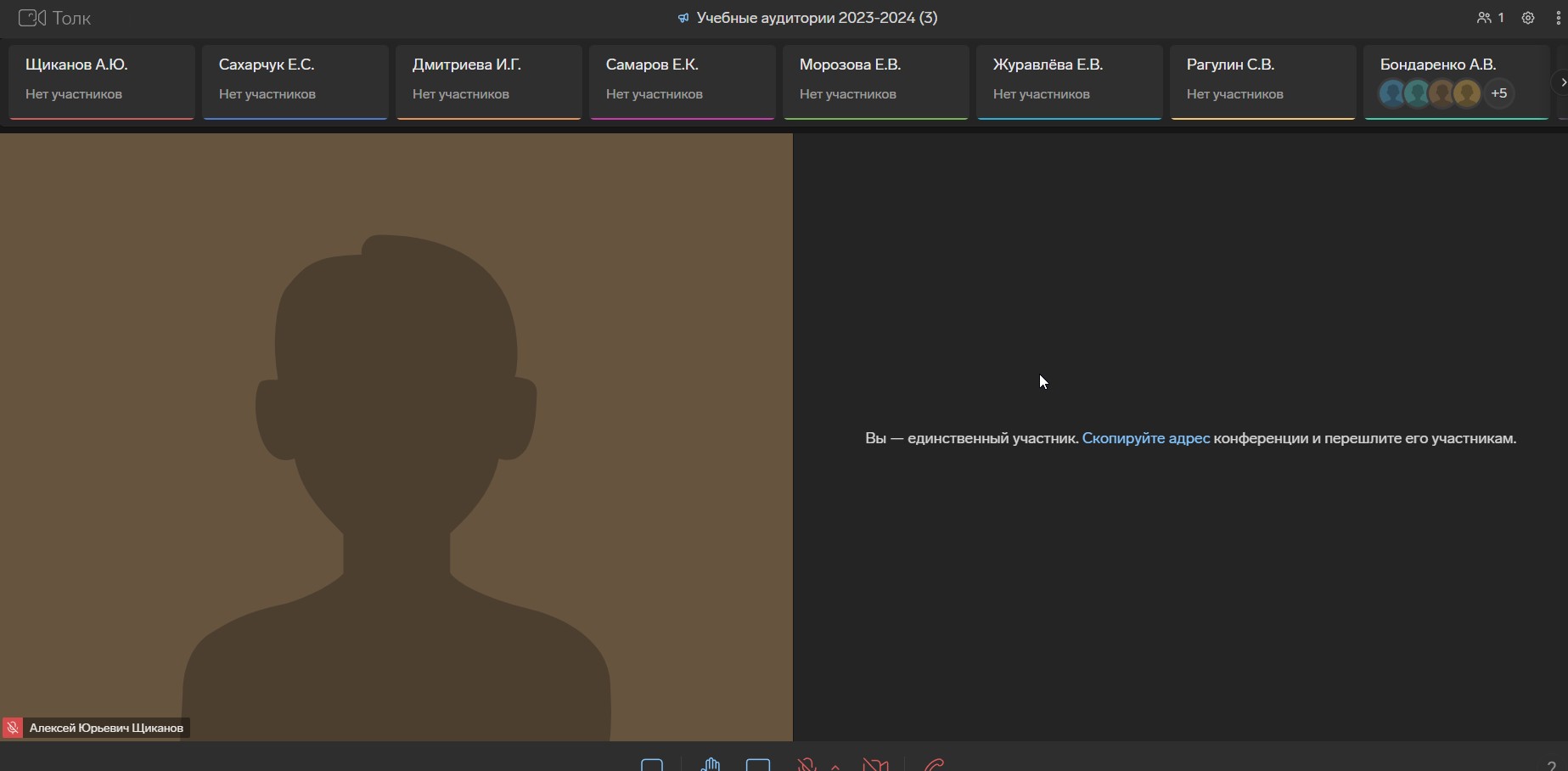Click the red hang-up phone icon
Viewport: 1568px width, 771px height.
coord(934,764)
